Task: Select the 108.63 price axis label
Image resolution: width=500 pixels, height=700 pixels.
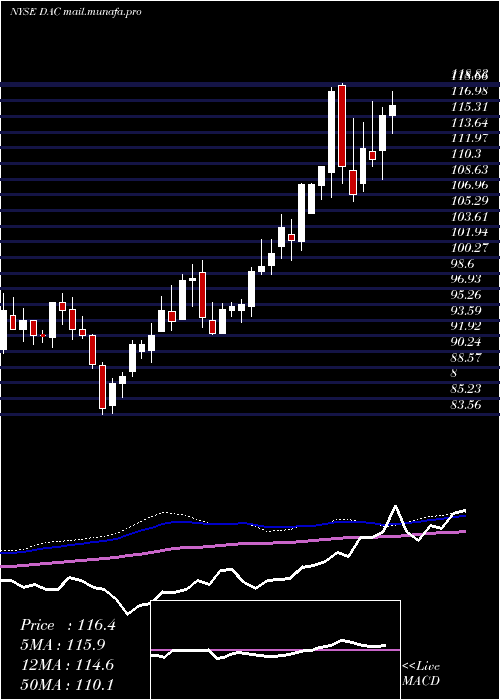Action: tap(469, 170)
